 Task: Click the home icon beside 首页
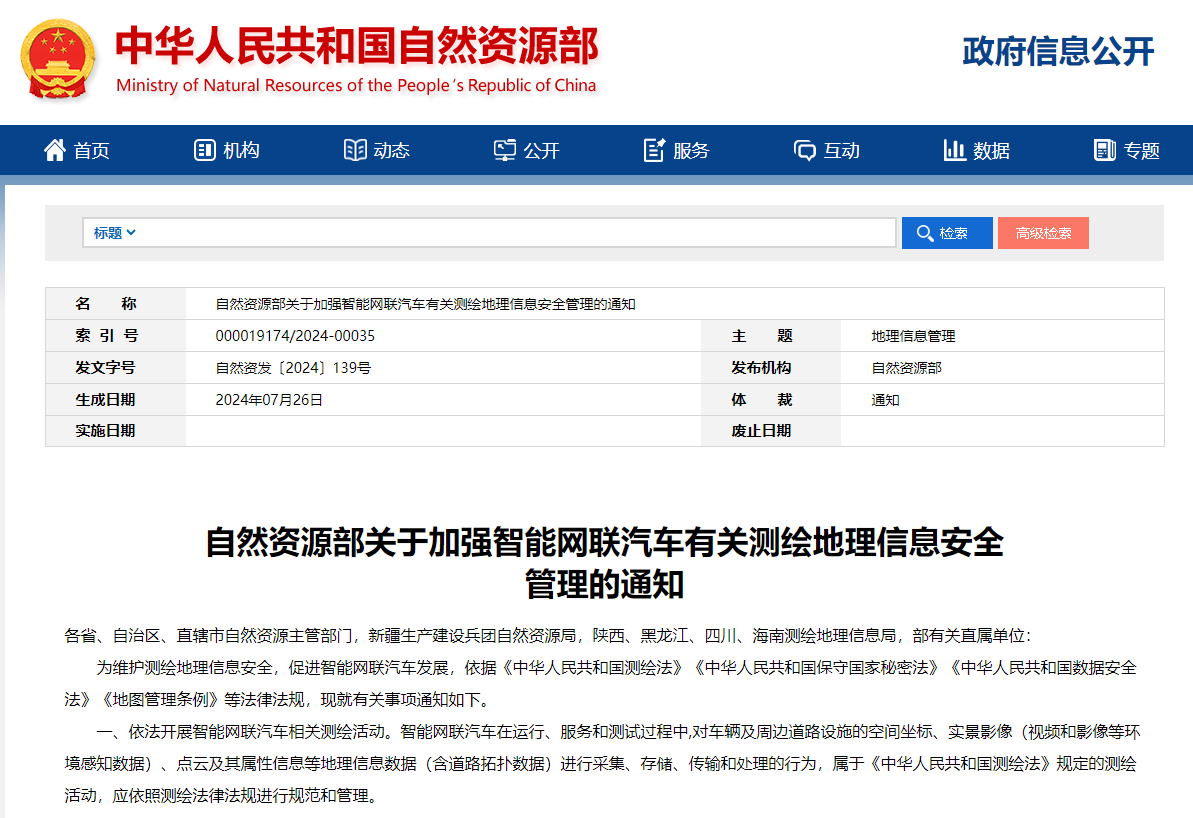(54, 150)
